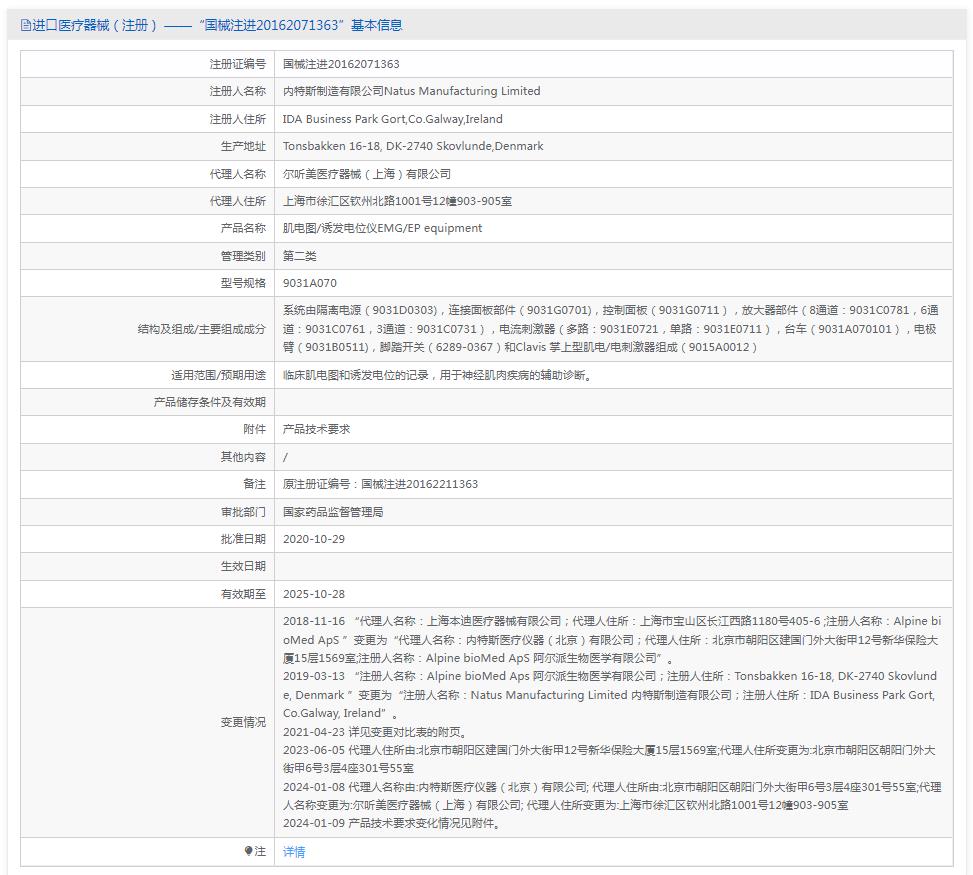
Task: Click 原注册证编号：国械注进20162211363 remark
Action: 380,484
